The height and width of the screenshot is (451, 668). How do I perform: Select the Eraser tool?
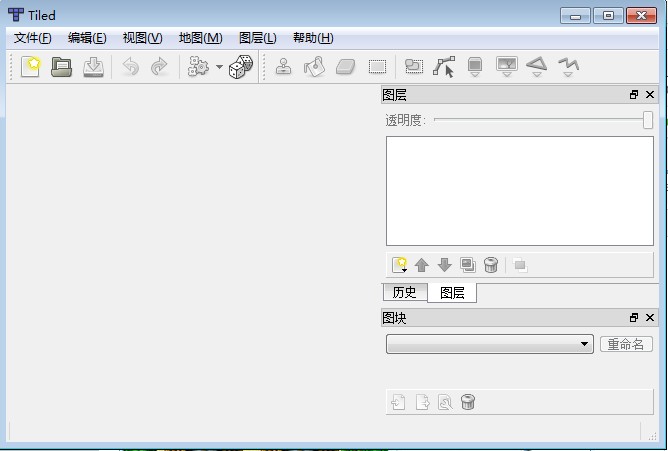tap(346, 67)
